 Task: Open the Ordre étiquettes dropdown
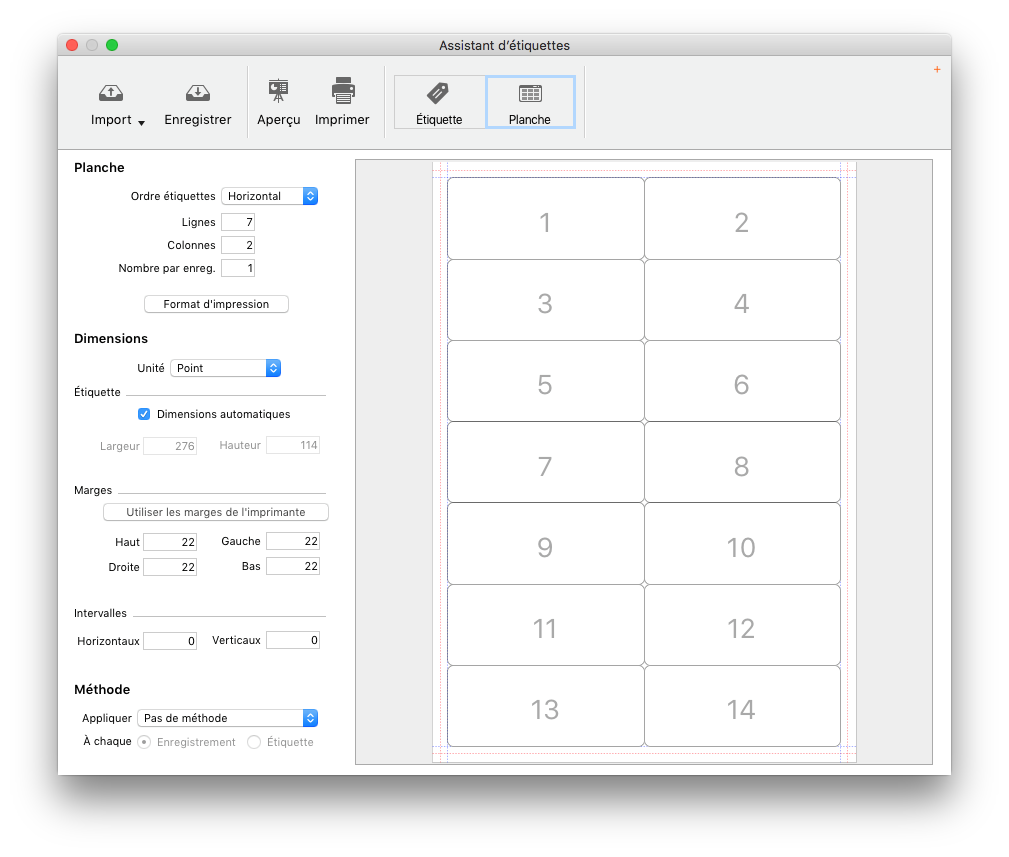[x=269, y=196]
